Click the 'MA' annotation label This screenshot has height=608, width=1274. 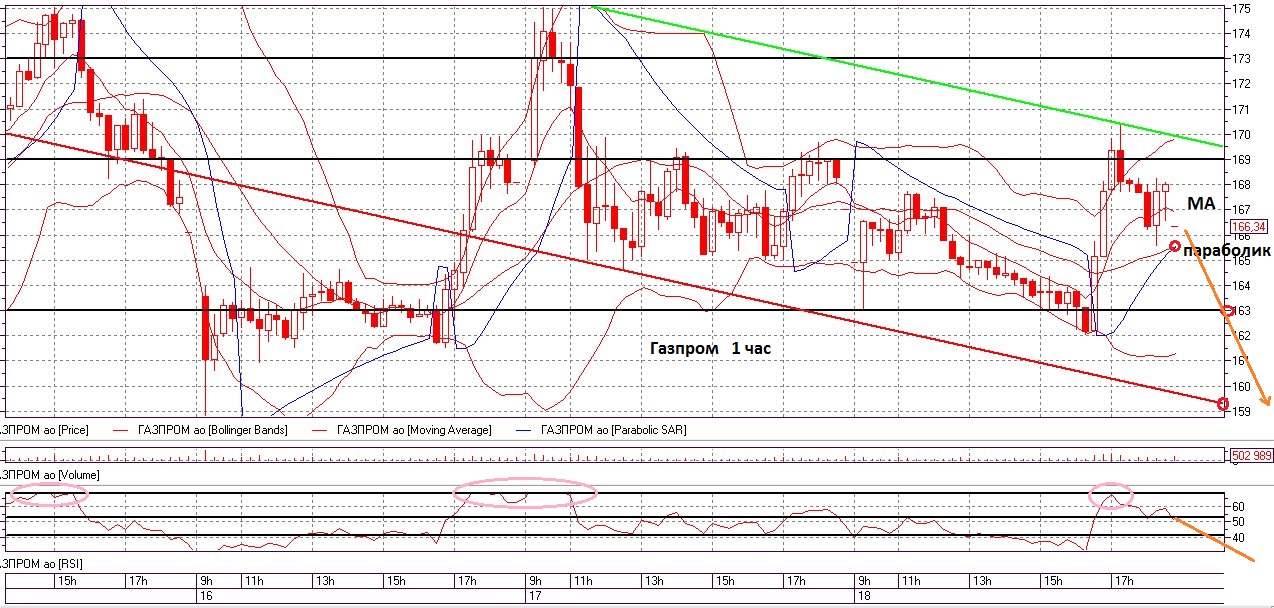tap(1201, 204)
